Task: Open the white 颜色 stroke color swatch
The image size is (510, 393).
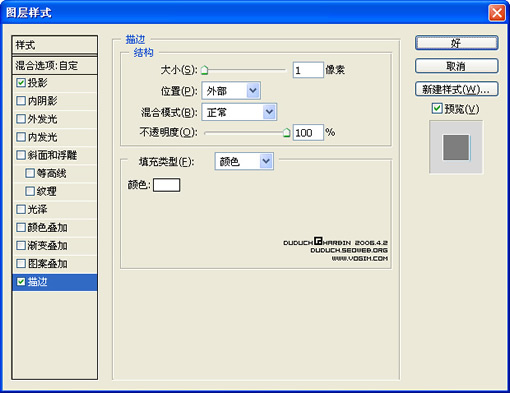Action: (x=166, y=185)
